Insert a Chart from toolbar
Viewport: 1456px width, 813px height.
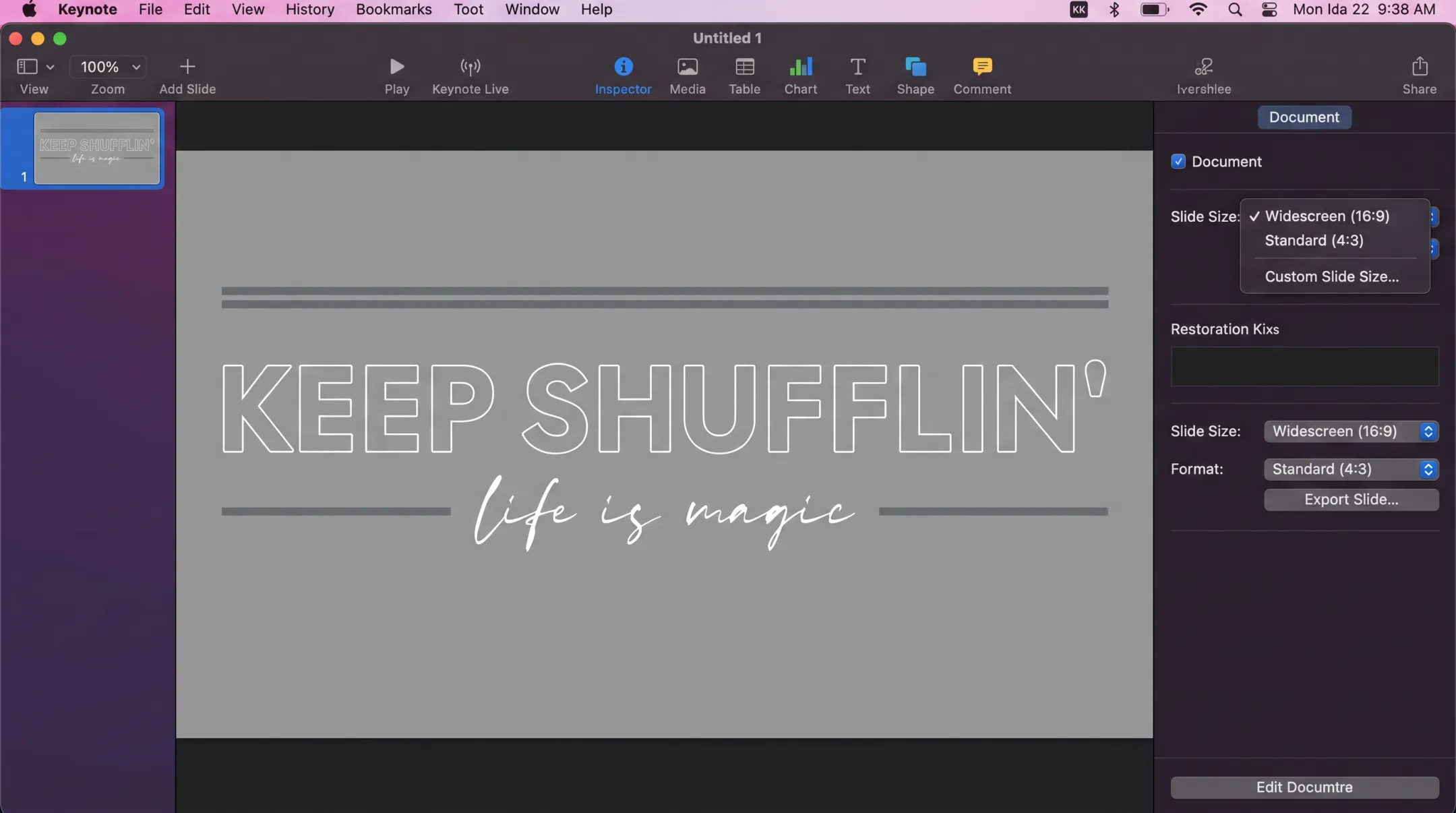coord(801,66)
